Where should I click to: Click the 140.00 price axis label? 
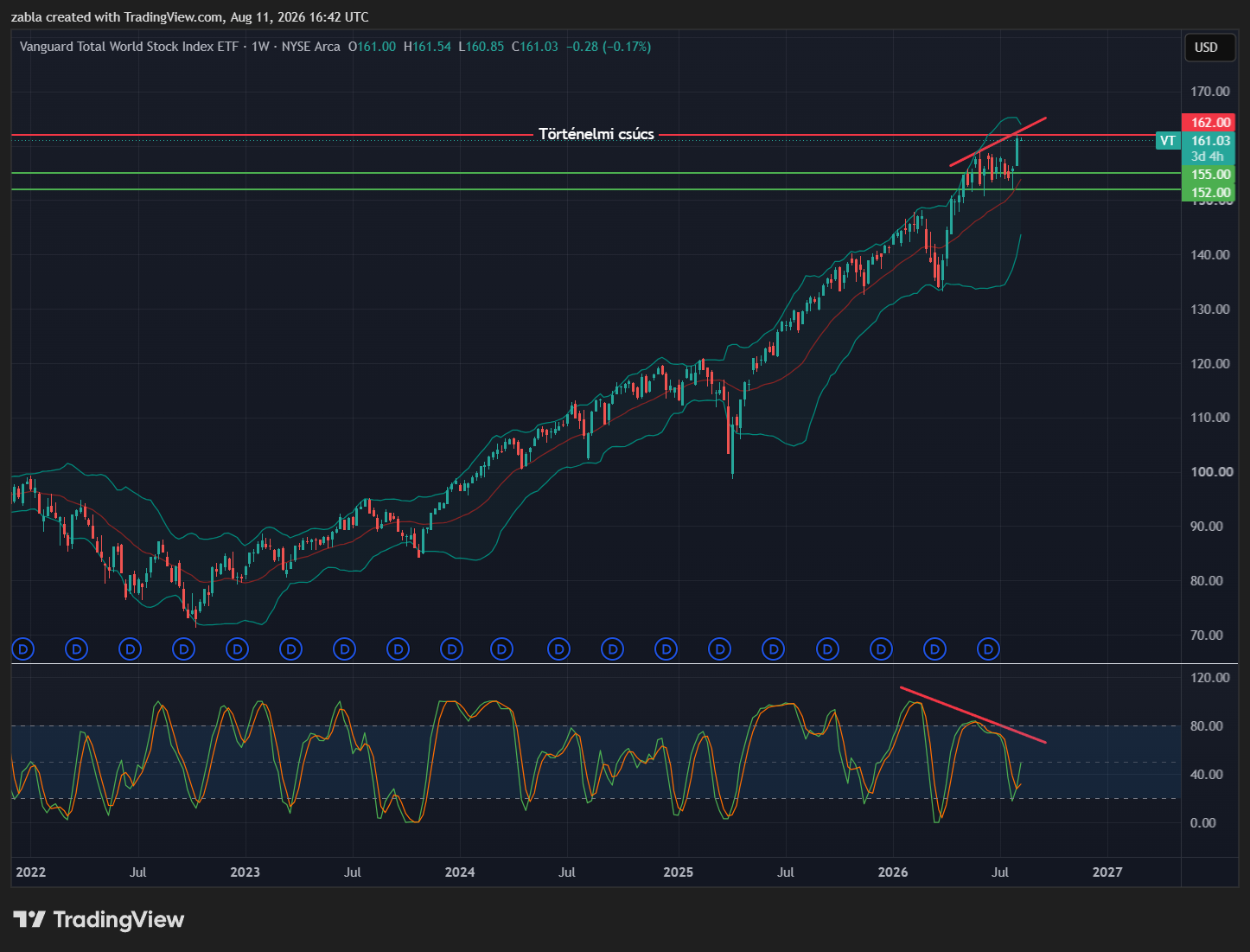(1210, 255)
